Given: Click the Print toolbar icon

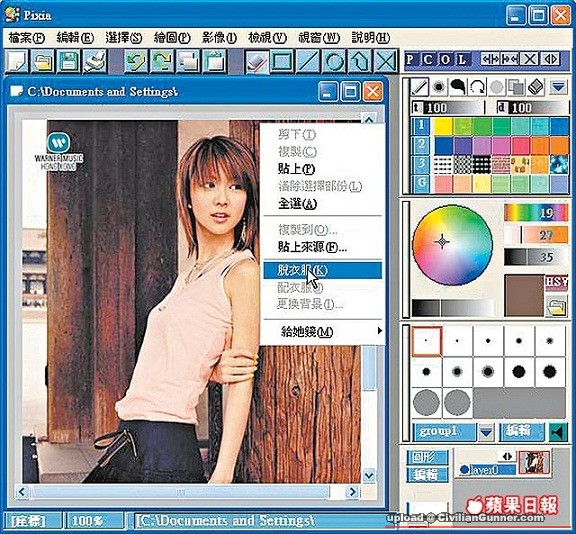Looking at the screenshot, I should [95, 61].
